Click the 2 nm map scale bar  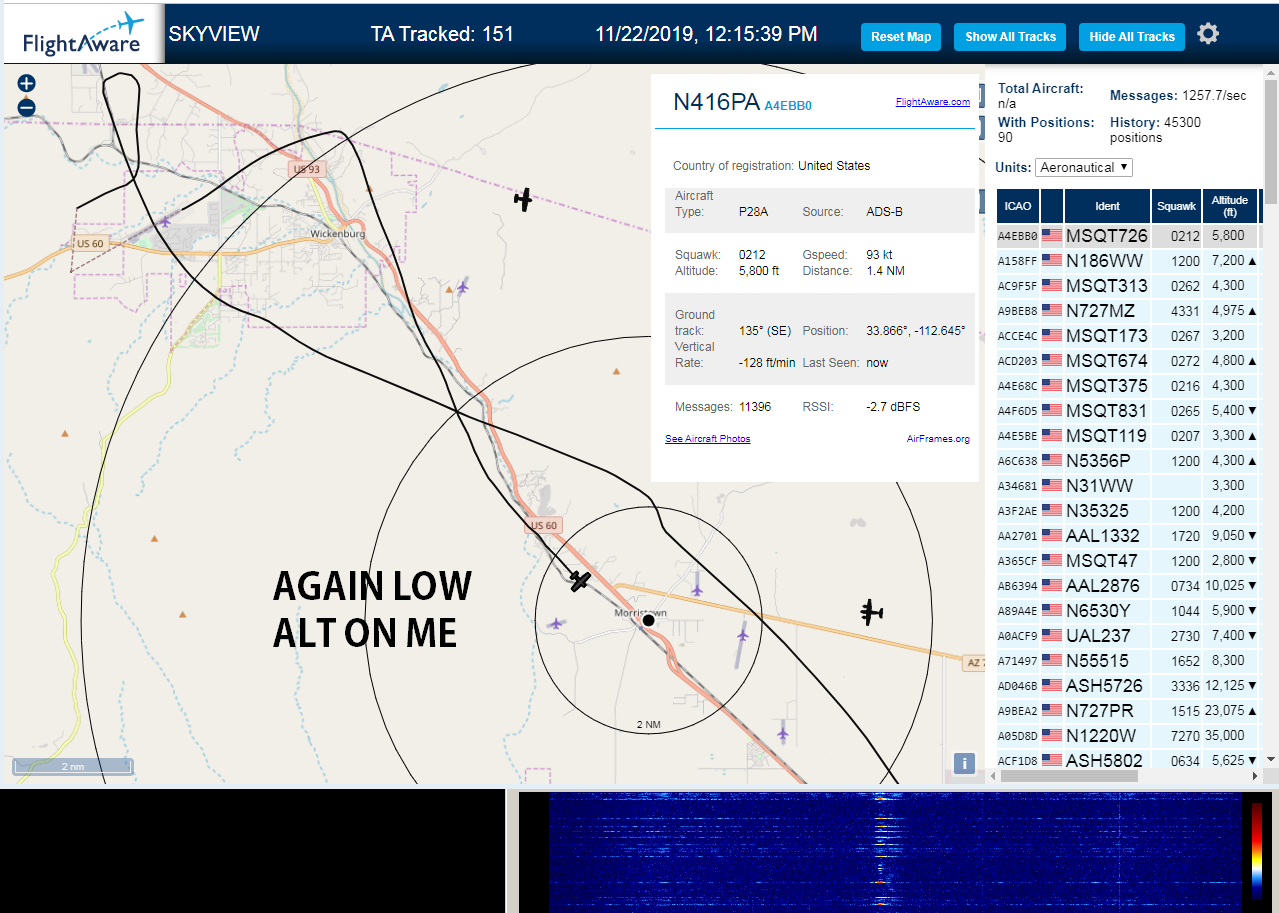[73, 767]
